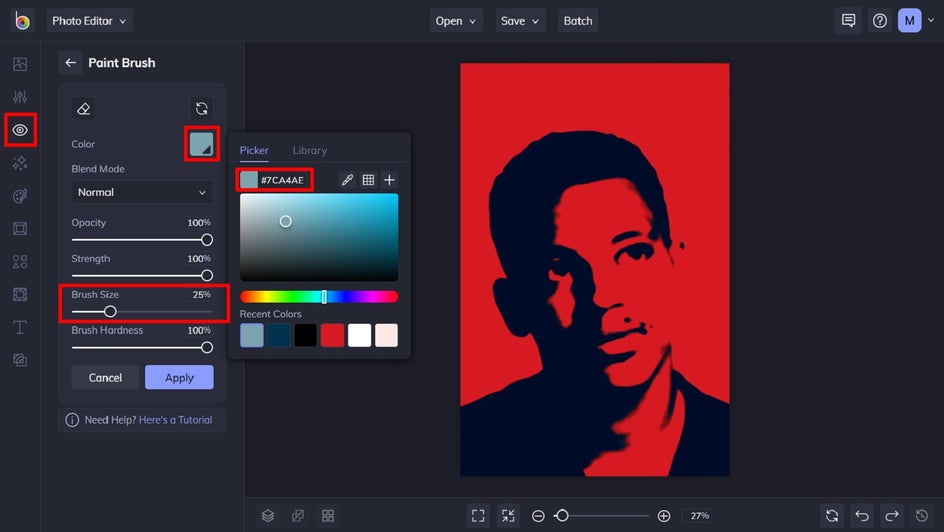Zoom out with the minus icon
The height and width of the screenshot is (532, 944).
pos(538,516)
